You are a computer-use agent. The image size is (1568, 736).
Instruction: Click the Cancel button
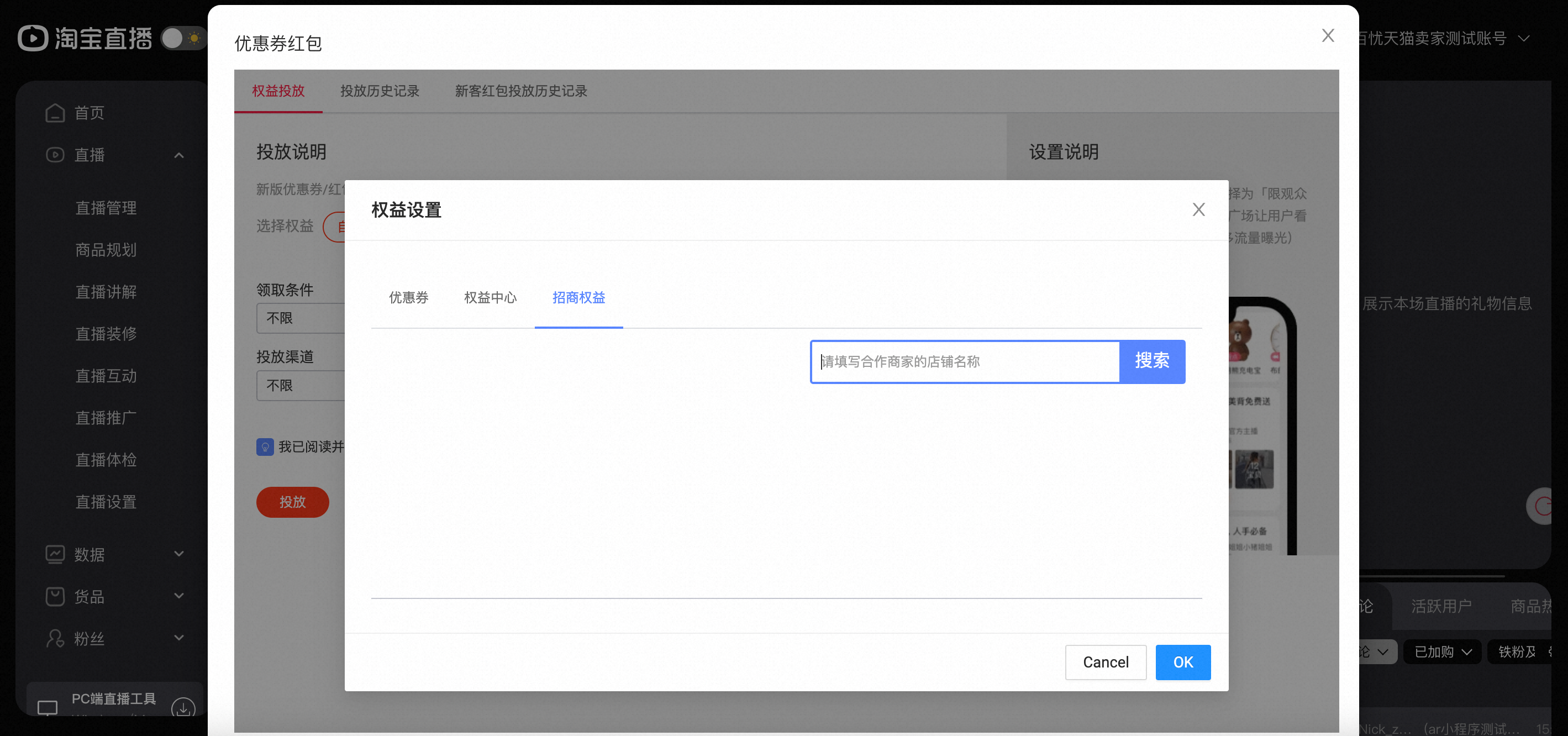[x=1106, y=663]
